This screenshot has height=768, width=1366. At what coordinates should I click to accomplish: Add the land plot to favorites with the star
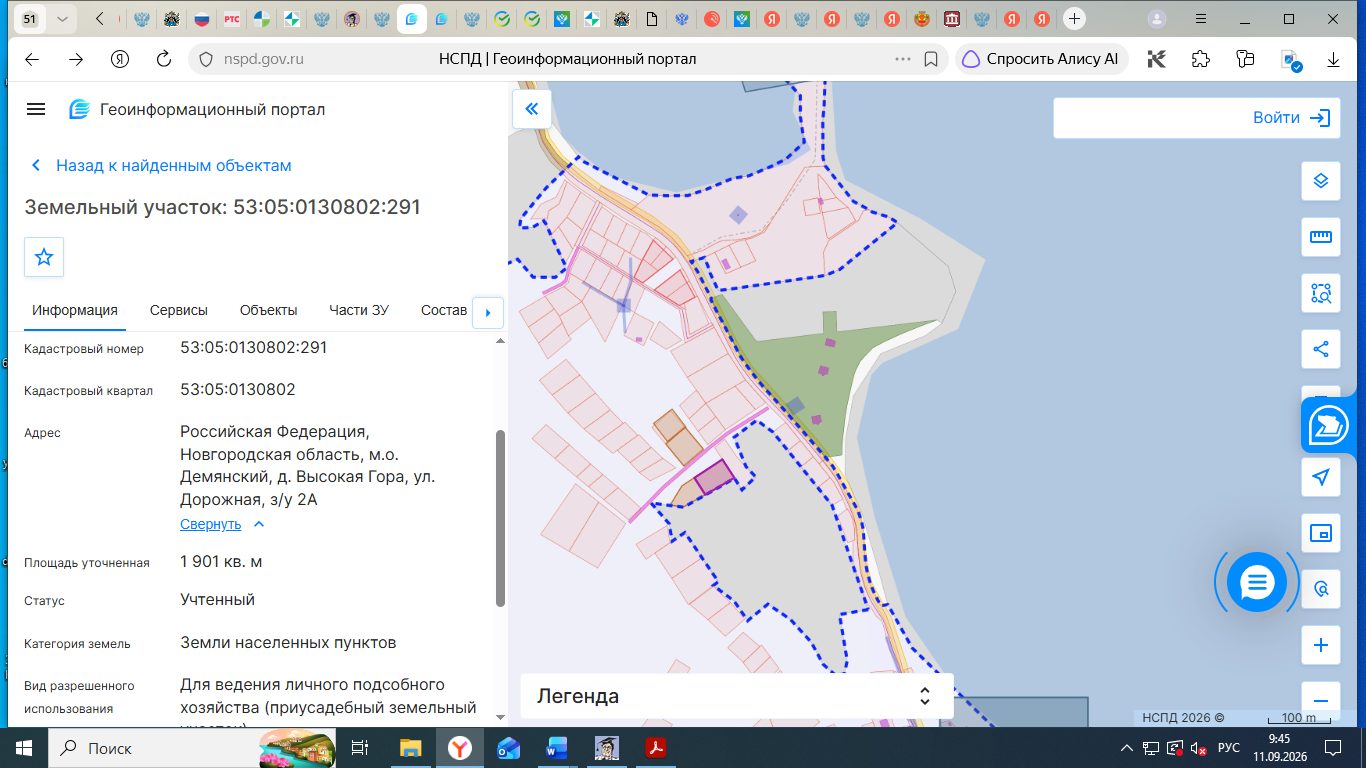[x=44, y=257]
